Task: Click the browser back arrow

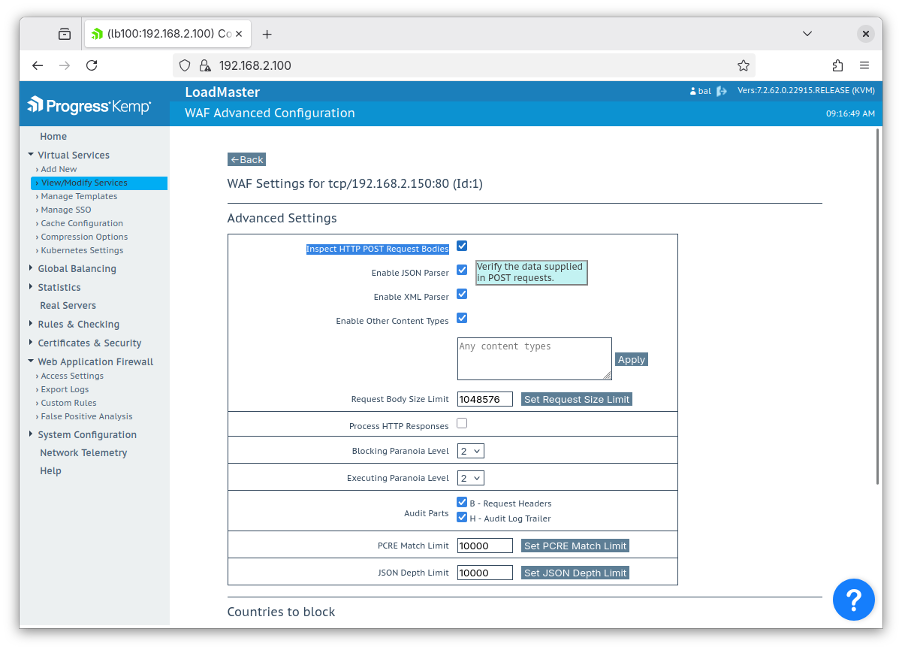Action: [37, 65]
